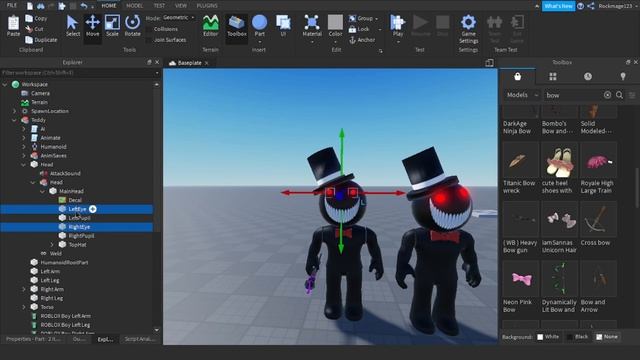Activate the Select tool
640x360 pixels.
tap(73, 25)
